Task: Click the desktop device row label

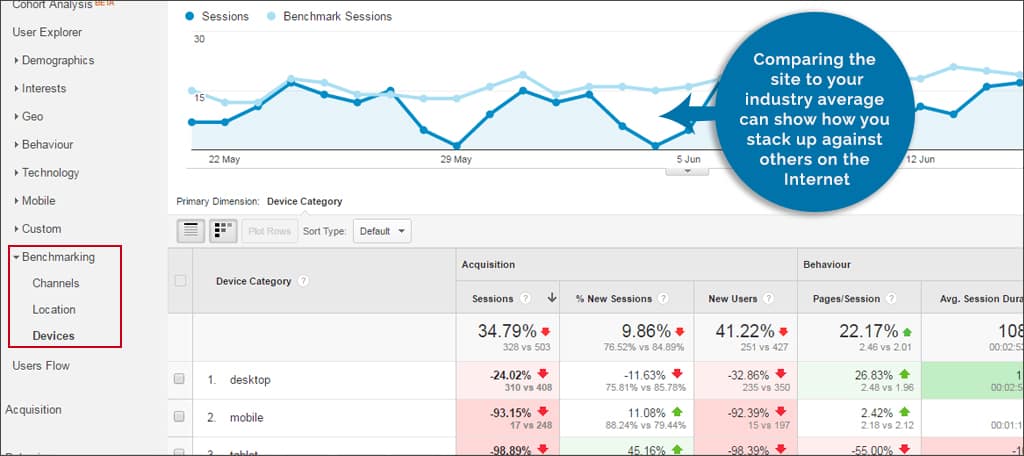Action: coord(250,380)
